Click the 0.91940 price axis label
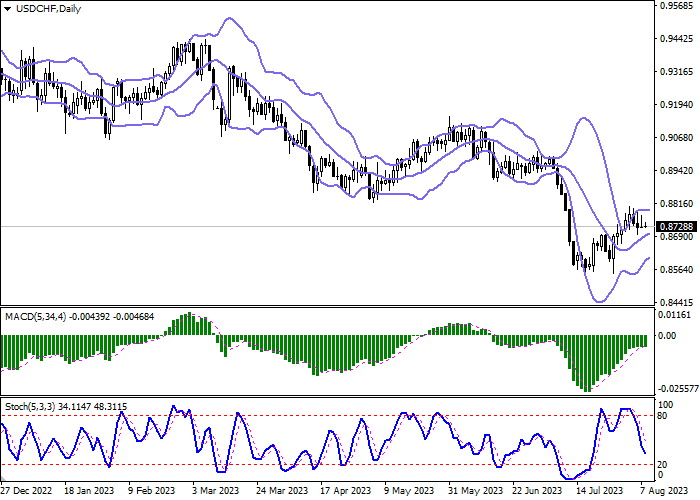 point(674,105)
